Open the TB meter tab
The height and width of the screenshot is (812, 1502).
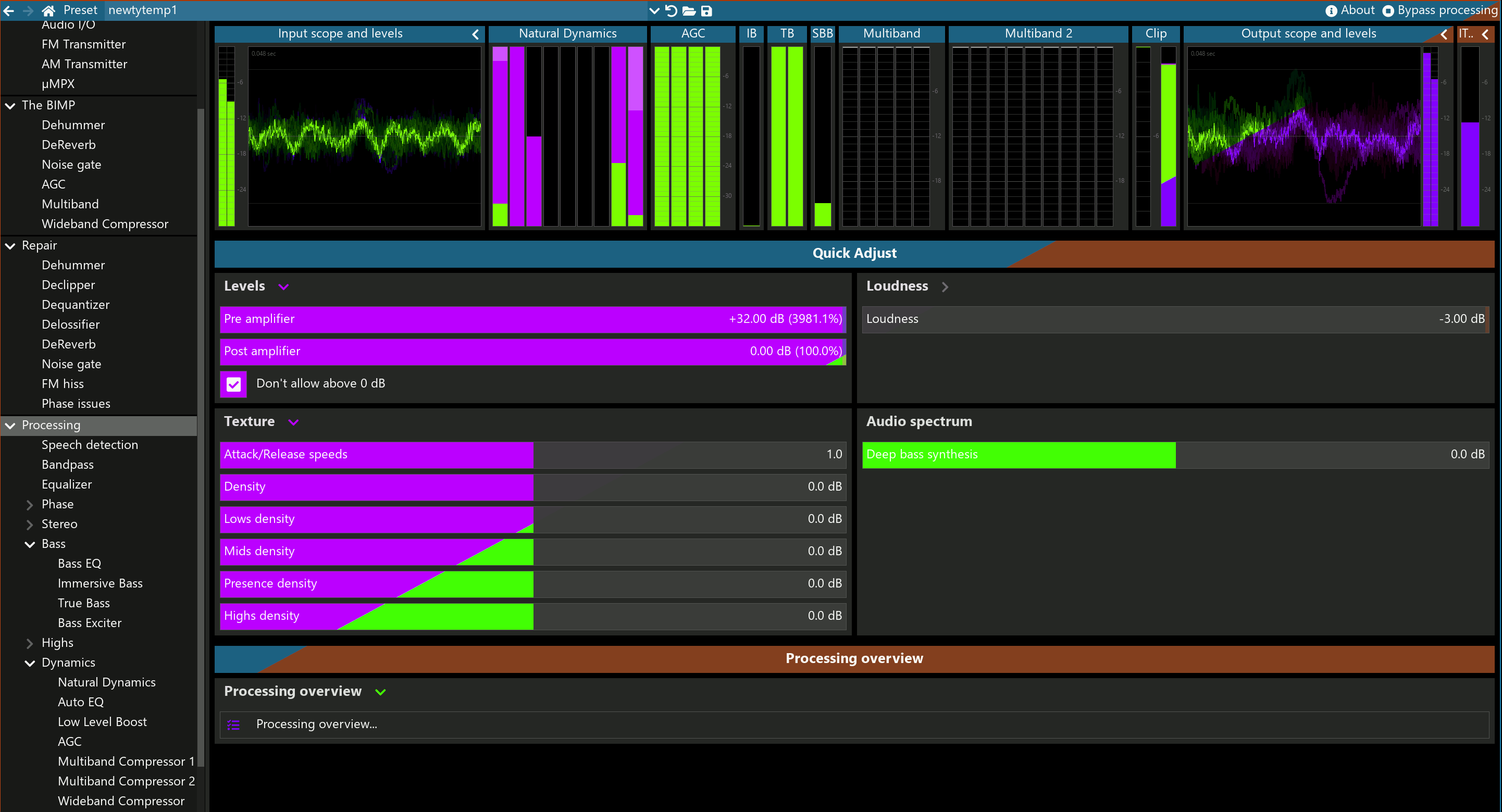click(x=787, y=34)
